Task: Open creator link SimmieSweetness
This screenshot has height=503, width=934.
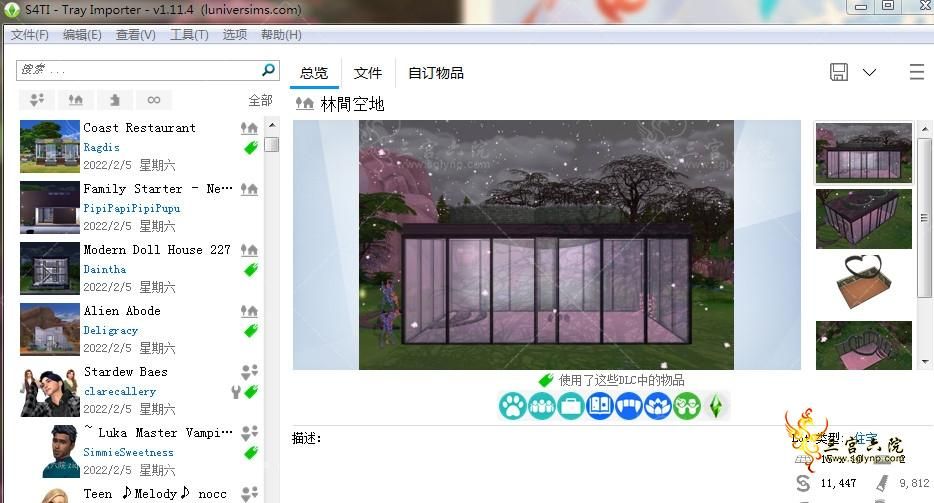Action: coord(129,452)
